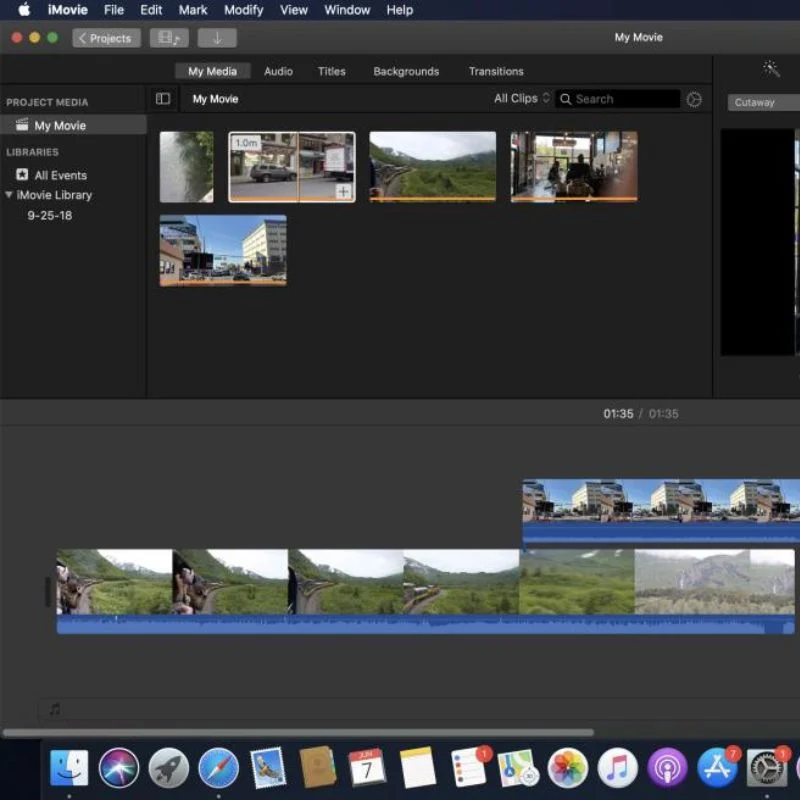
Task: Click the media library import icon in toolbar
Action: point(168,38)
